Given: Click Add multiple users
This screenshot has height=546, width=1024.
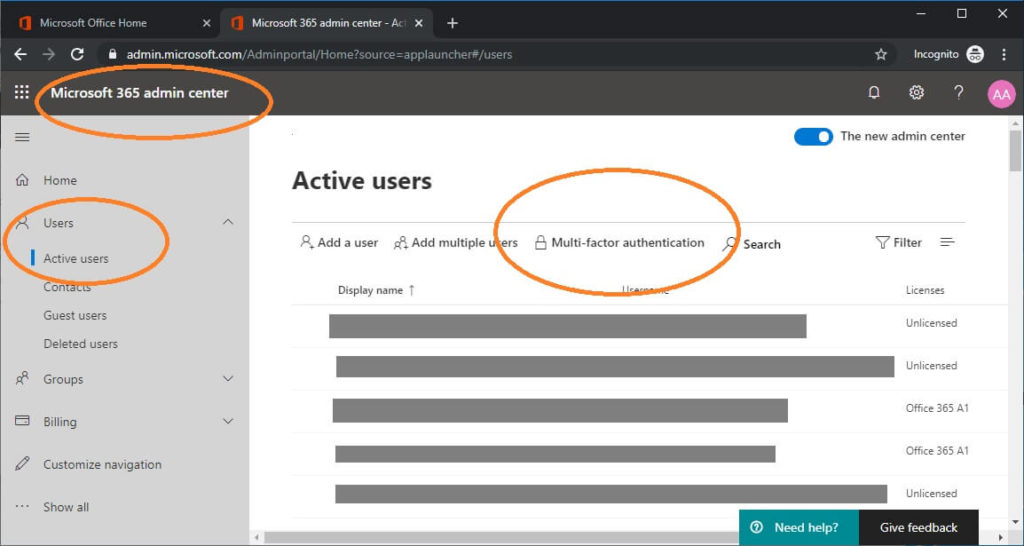Looking at the screenshot, I should pyautogui.click(x=456, y=242).
